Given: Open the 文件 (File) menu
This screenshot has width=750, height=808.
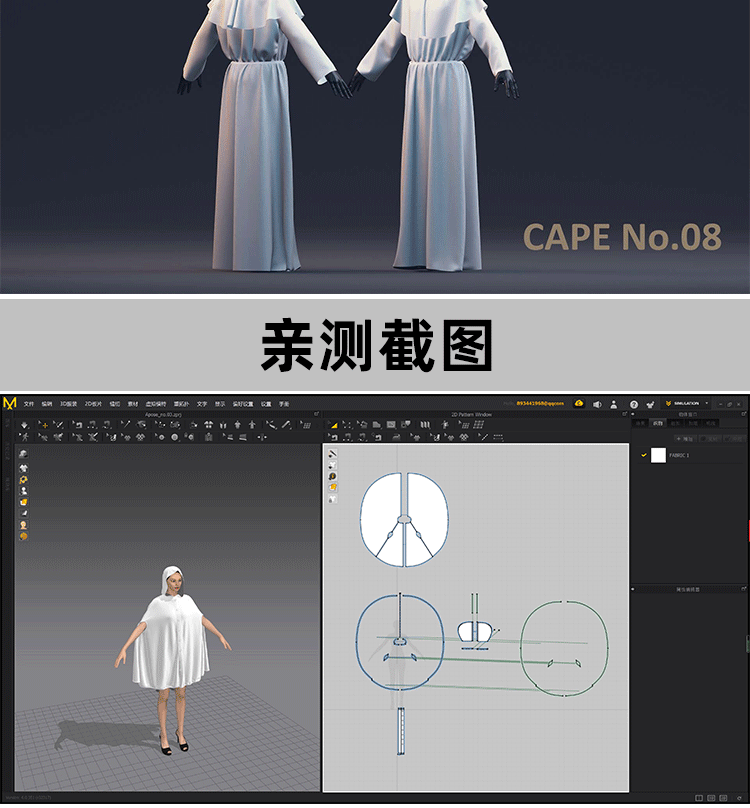Looking at the screenshot, I should click(29, 404).
